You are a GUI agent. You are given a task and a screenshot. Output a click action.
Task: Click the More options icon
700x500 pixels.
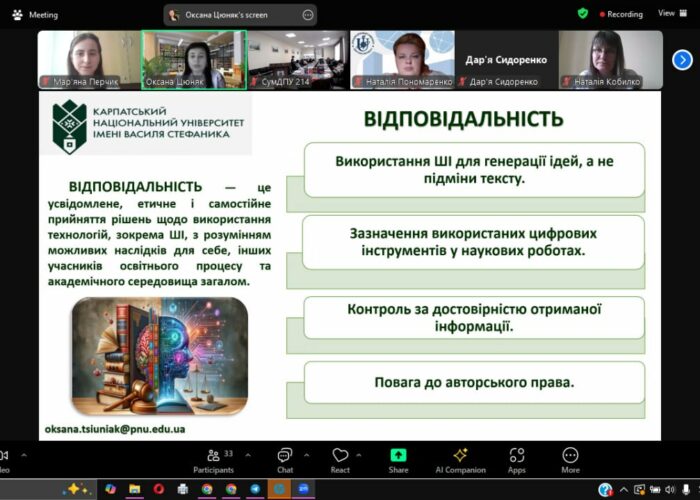(x=570, y=458)
